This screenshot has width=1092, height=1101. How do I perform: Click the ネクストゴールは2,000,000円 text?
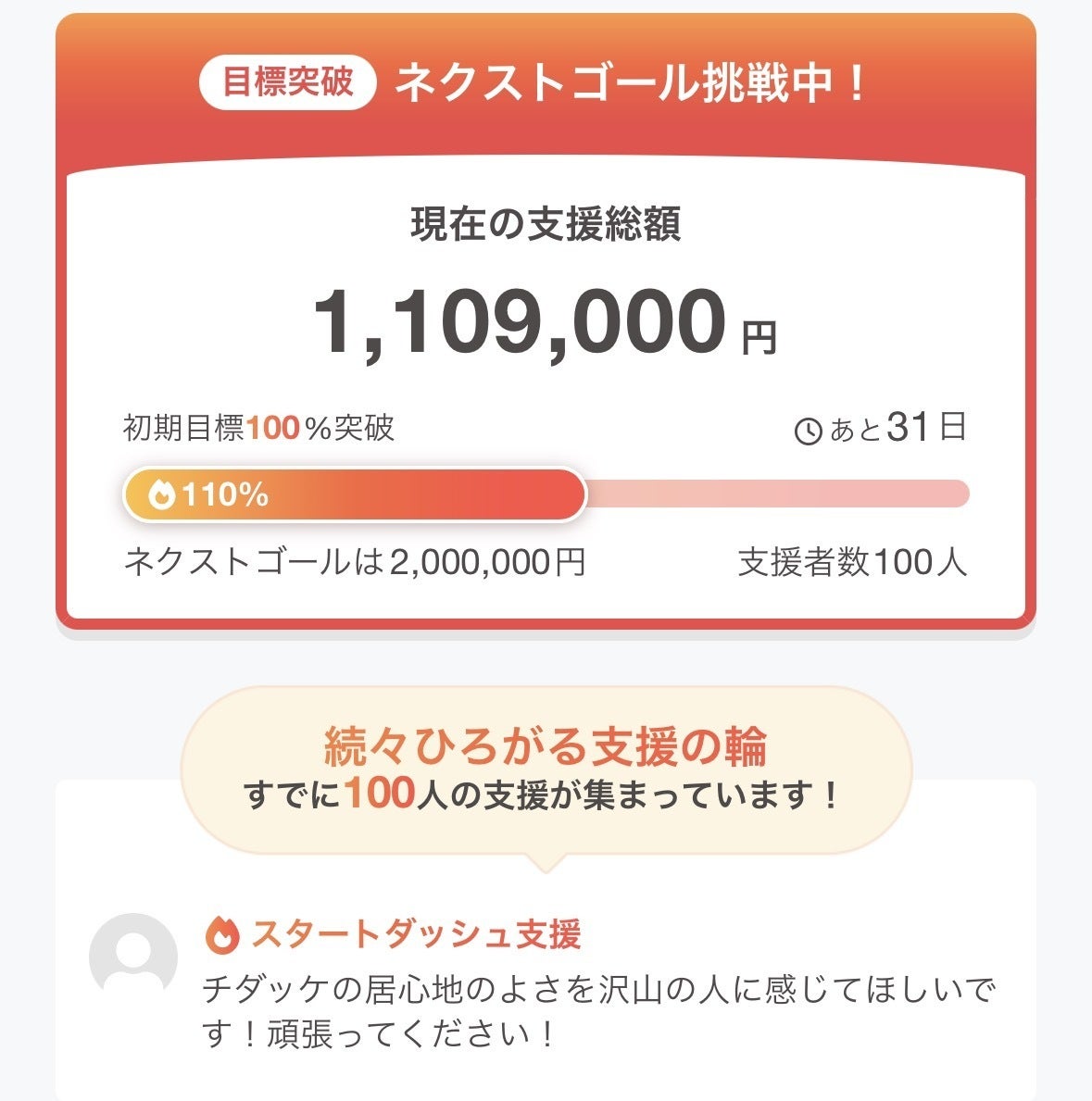pos(355,562)
